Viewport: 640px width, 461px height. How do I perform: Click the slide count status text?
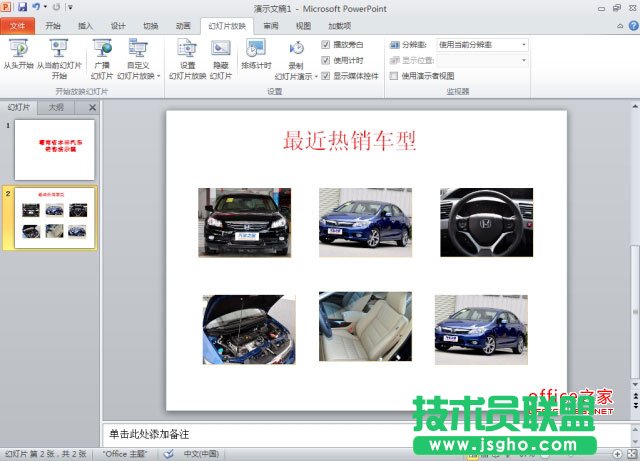click(x=46, y=454)
